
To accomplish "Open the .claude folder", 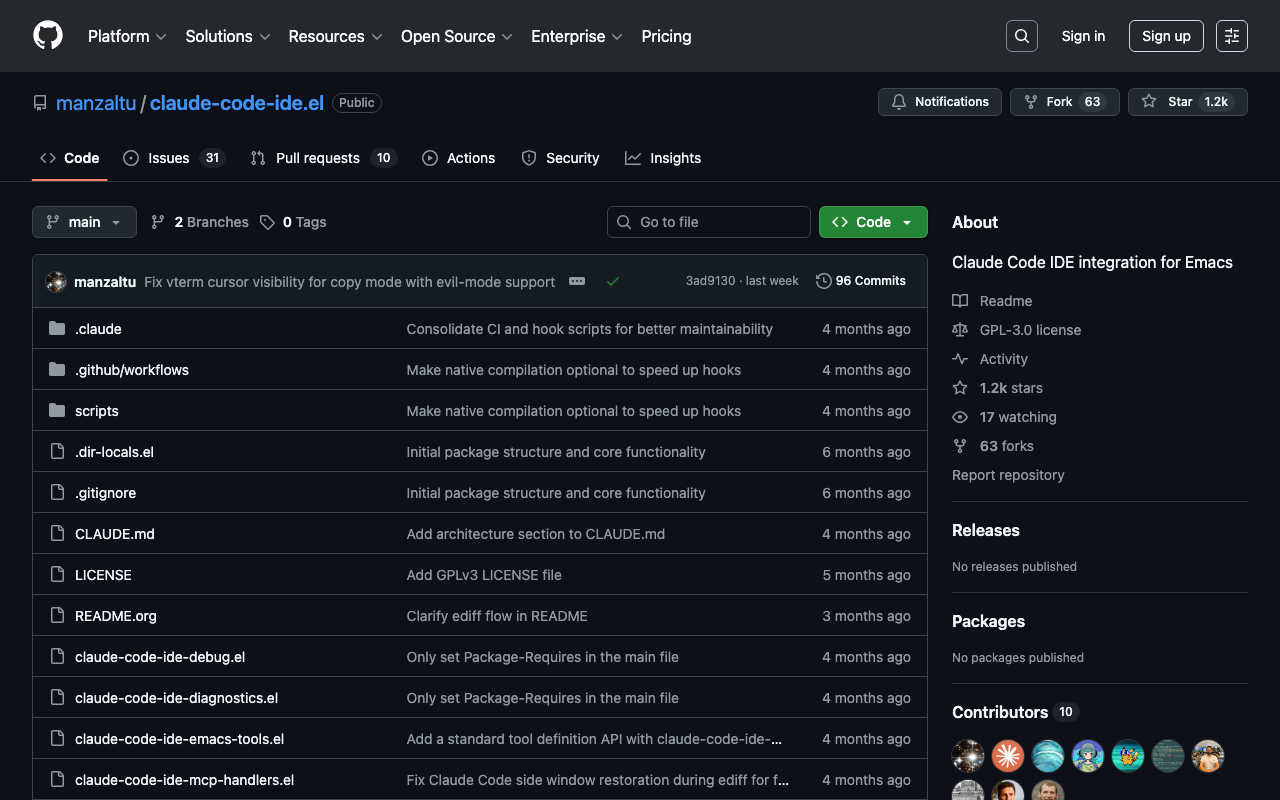I will click(98, 329).
